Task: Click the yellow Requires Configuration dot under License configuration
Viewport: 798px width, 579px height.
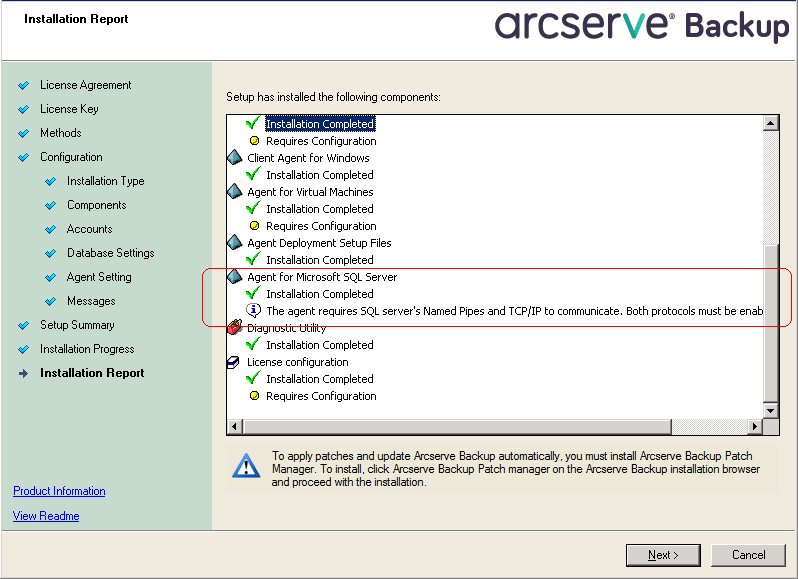Action: pos(254,395)
